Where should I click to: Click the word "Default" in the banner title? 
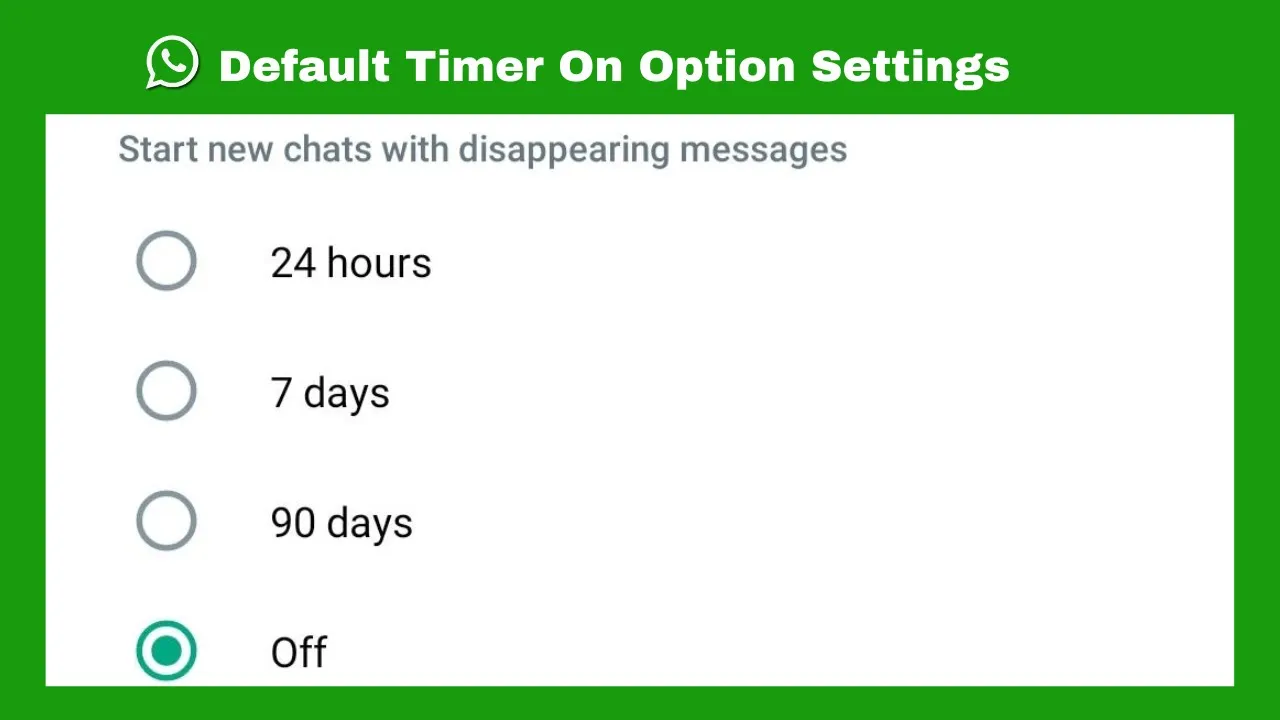click(x=304, y=66)
